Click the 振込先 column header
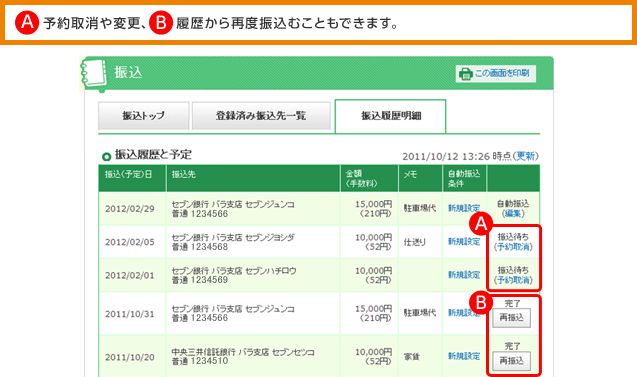This screenshot has height=377, width=637. [253, 178]
